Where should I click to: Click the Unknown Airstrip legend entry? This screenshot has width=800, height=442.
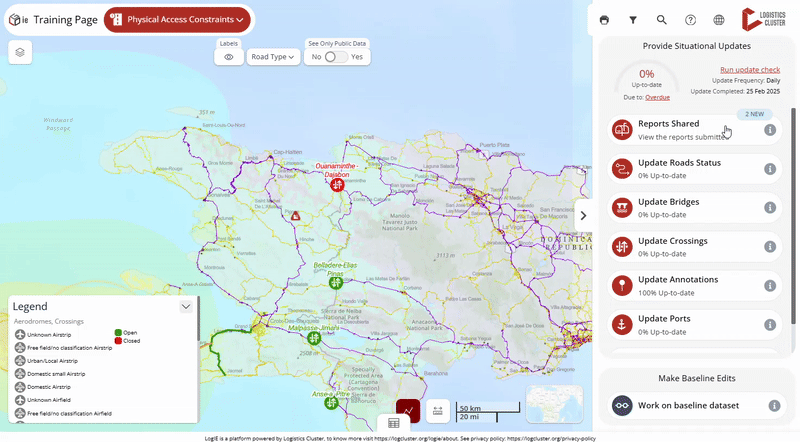click(43, 335)
